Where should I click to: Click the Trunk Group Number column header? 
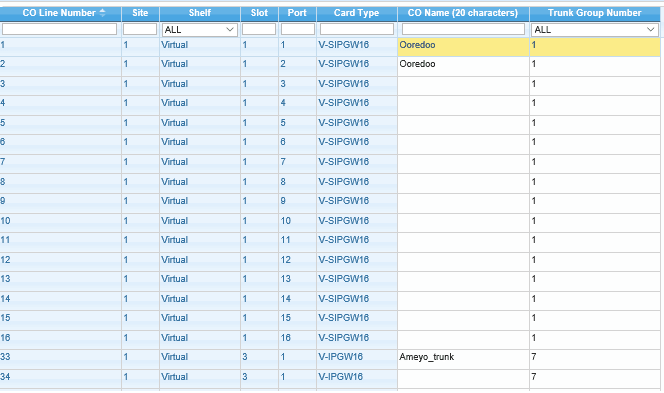(x=595, y=13)
